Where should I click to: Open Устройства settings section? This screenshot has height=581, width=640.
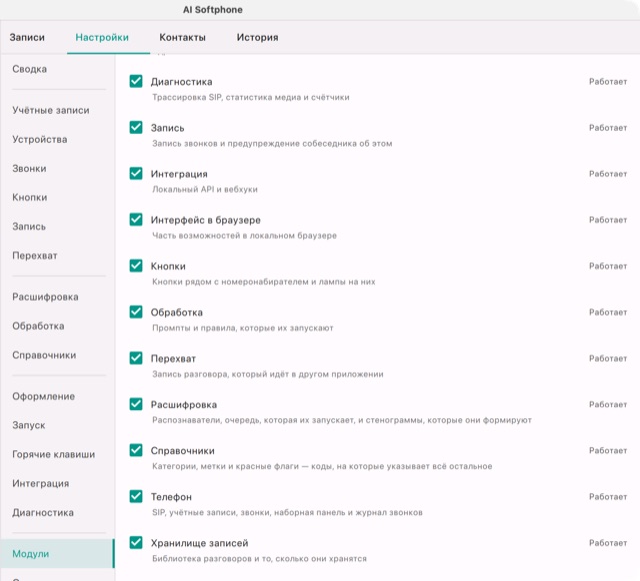pos(40,139)
